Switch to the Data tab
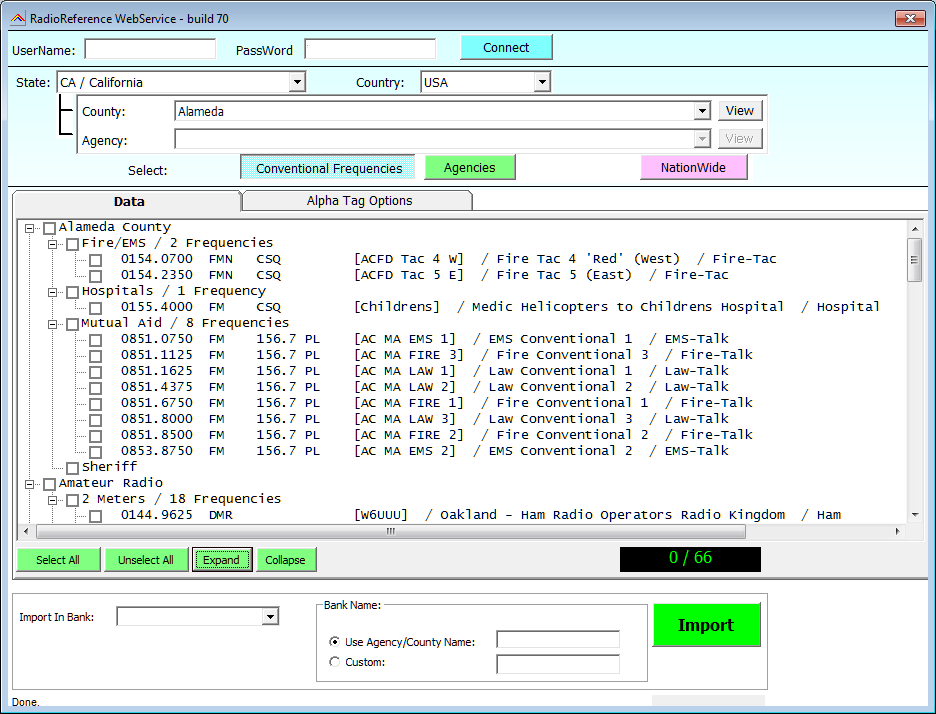The height and width of the screenshot is (714, 936). [x=128, y=201]
